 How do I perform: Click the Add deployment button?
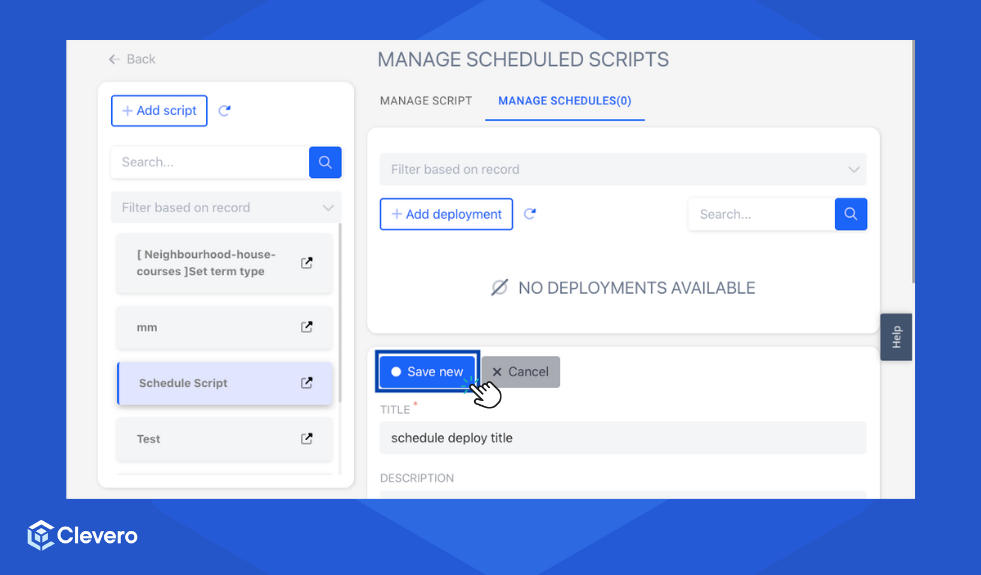pos(446,214)
